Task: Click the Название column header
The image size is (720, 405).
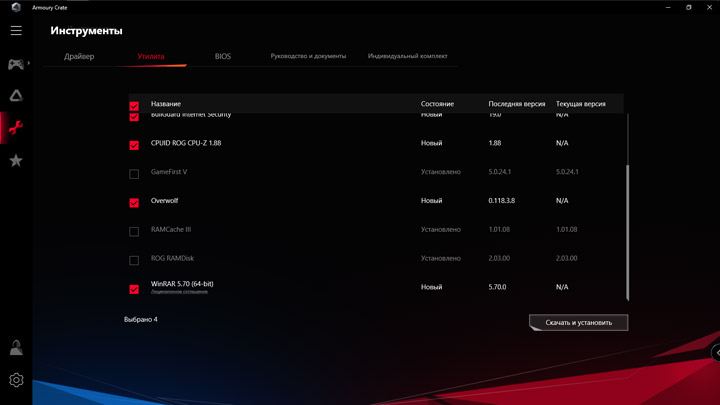Action: (166, 104)
